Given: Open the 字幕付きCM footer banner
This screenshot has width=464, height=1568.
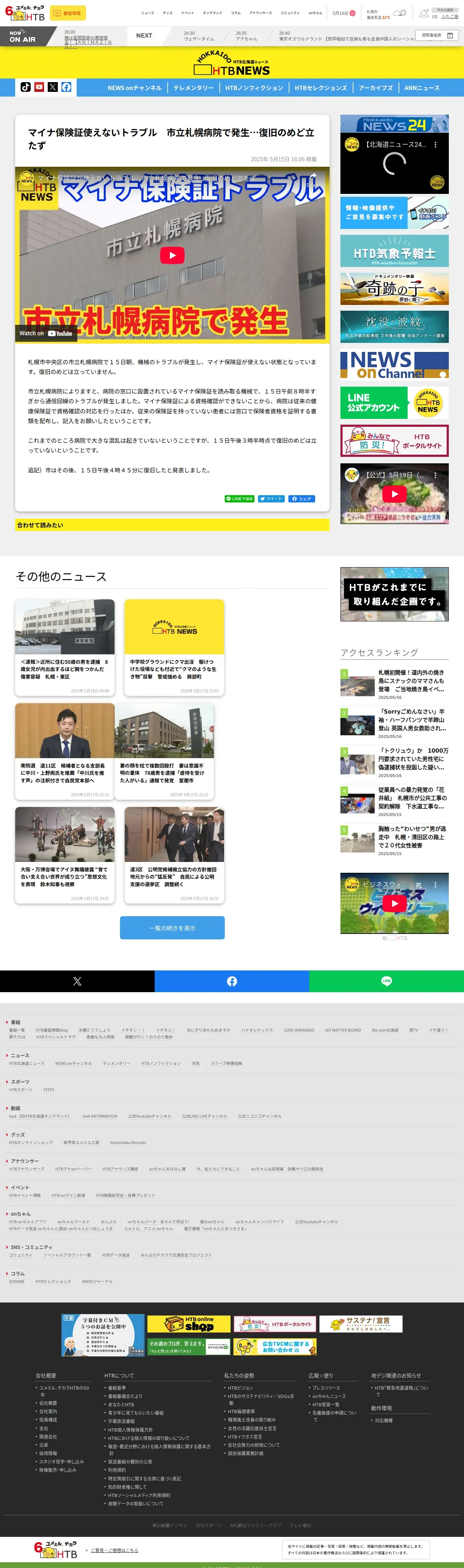Looking at the screenshot, I should [103, 1335].
